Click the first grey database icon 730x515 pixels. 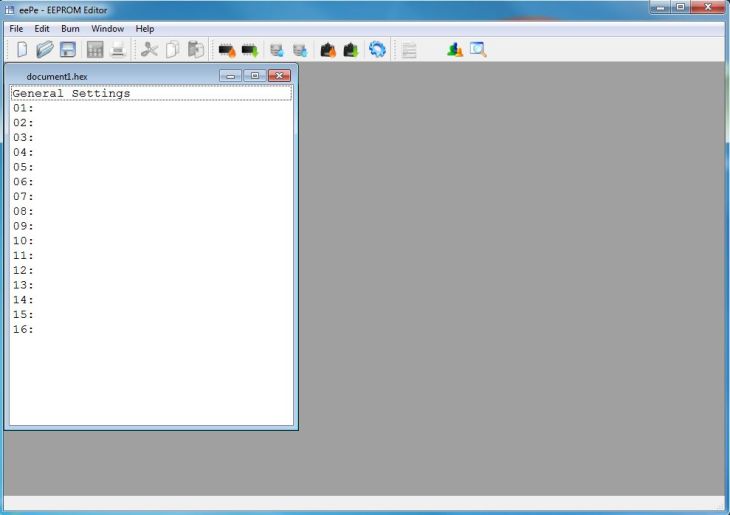(x=277, y=50)
